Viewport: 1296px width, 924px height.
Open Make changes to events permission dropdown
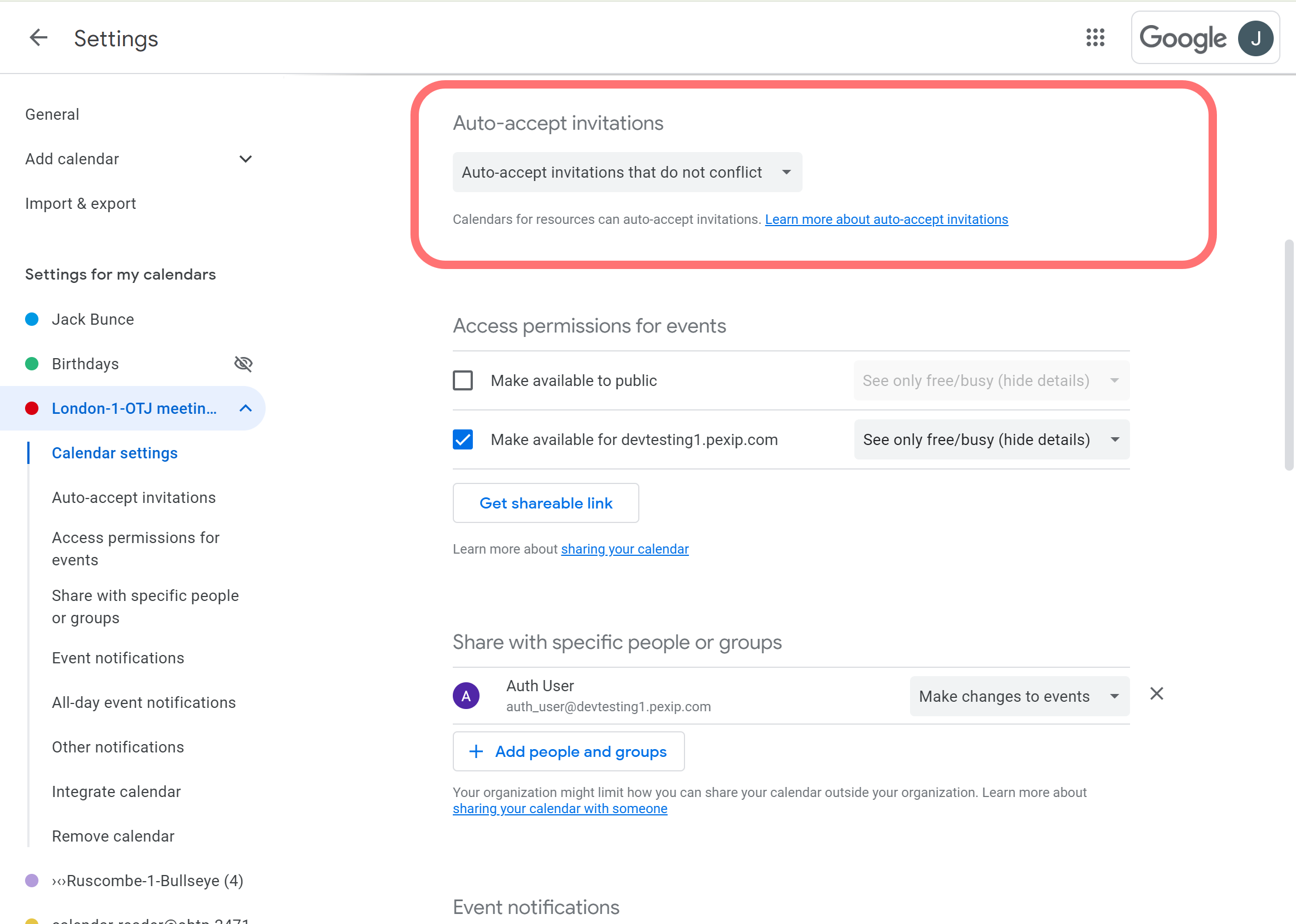click(1019, 696)
